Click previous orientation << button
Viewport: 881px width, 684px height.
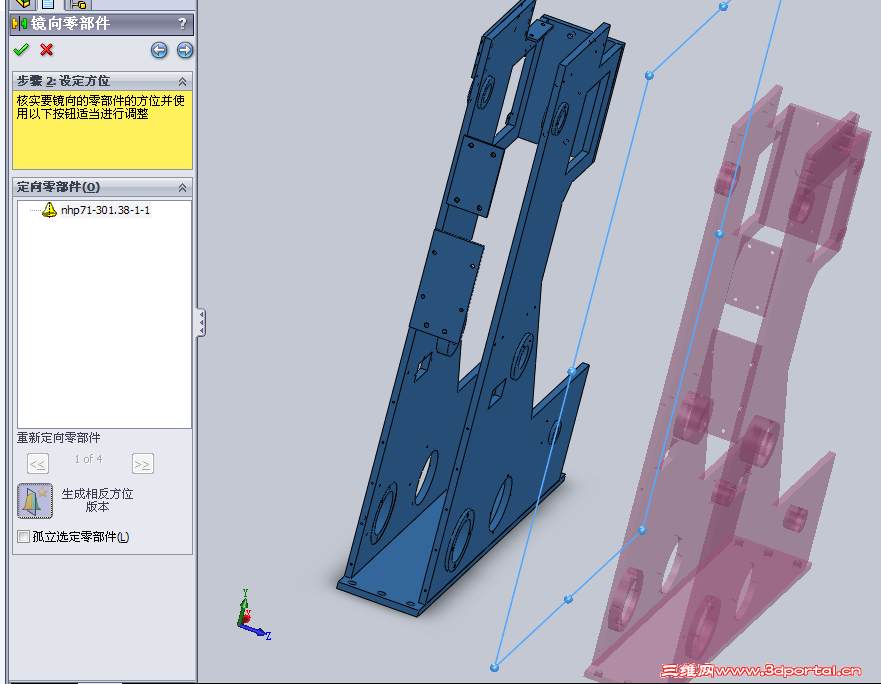[x=38, y=464]
